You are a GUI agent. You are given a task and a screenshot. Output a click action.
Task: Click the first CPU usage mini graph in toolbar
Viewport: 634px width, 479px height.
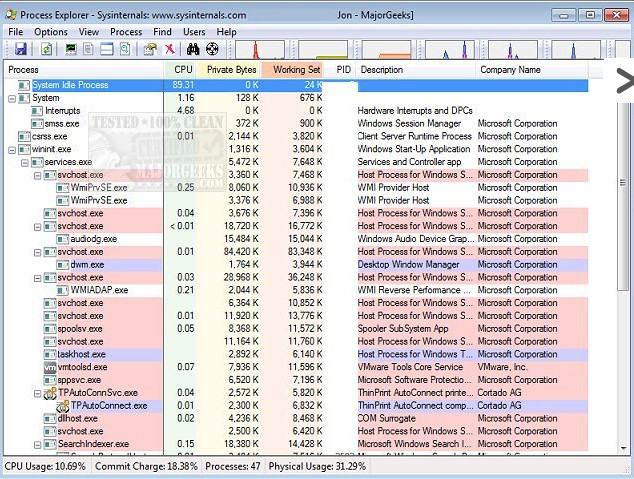[260, 49]
